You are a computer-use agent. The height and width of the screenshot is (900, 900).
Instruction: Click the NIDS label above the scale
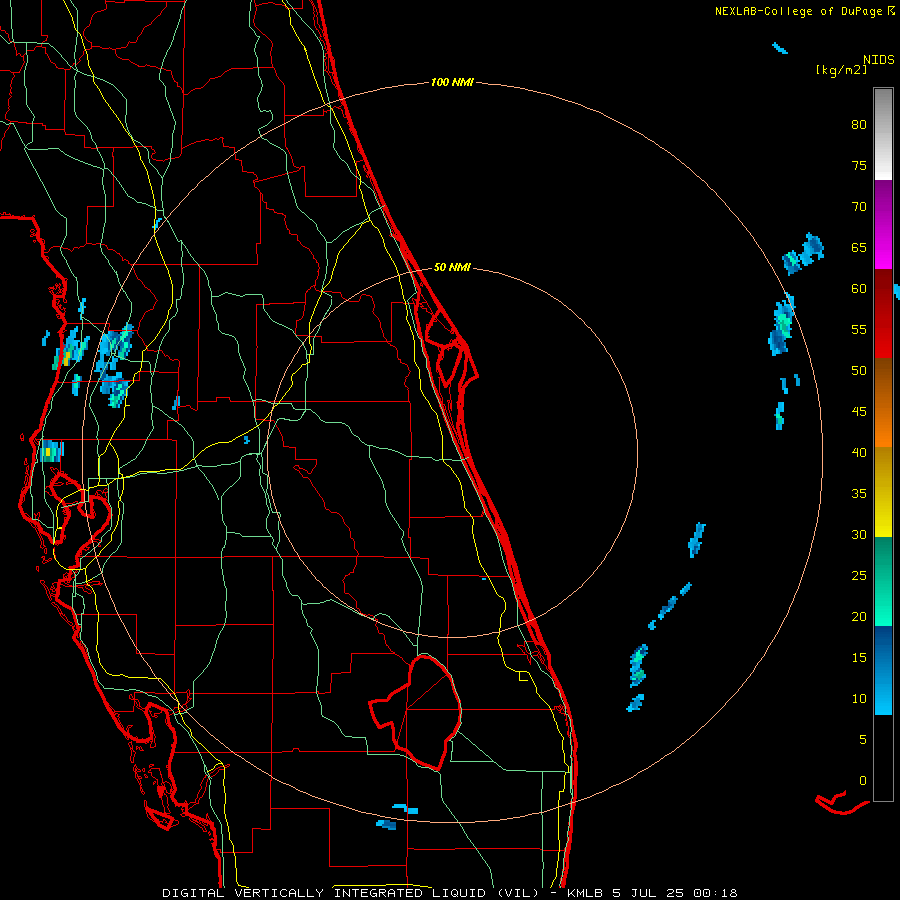pos(879,60)
